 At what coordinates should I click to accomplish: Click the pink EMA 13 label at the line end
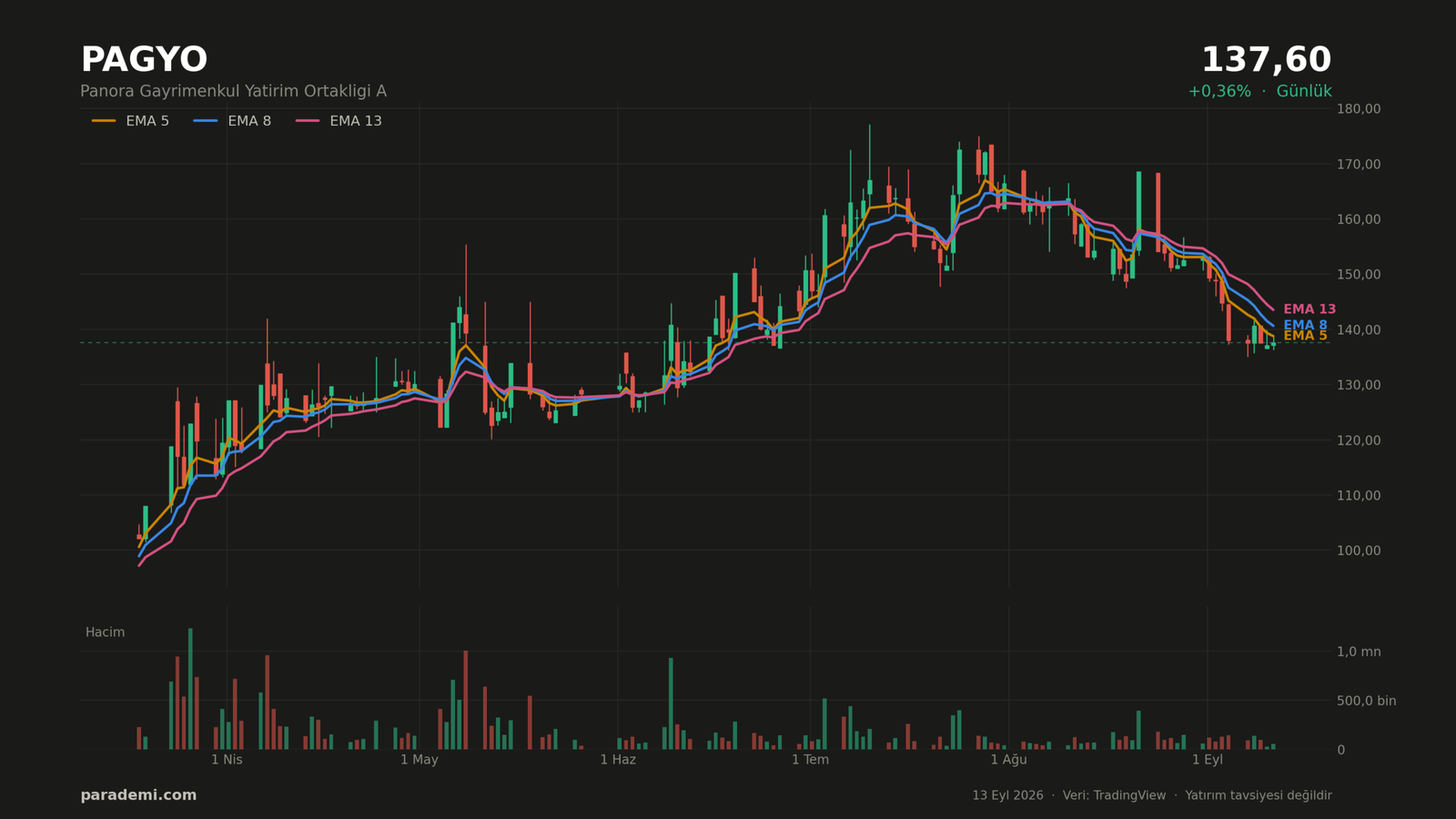pyautogui.click(x=1309, y=309)
